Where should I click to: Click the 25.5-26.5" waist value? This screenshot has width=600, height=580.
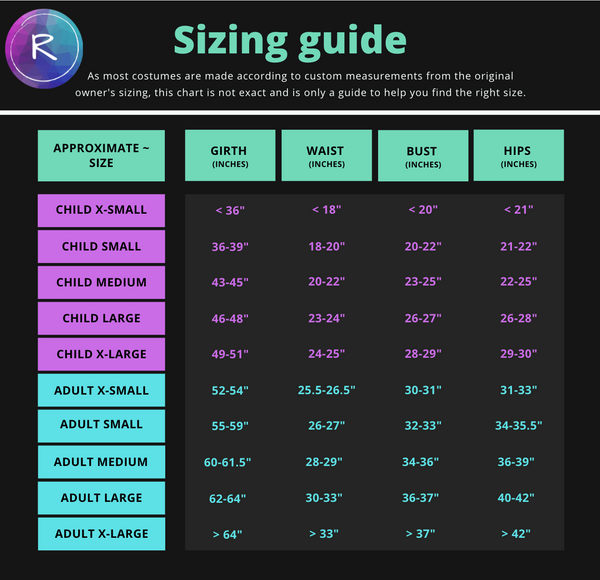pyautogui.click(x=326, y=390)
